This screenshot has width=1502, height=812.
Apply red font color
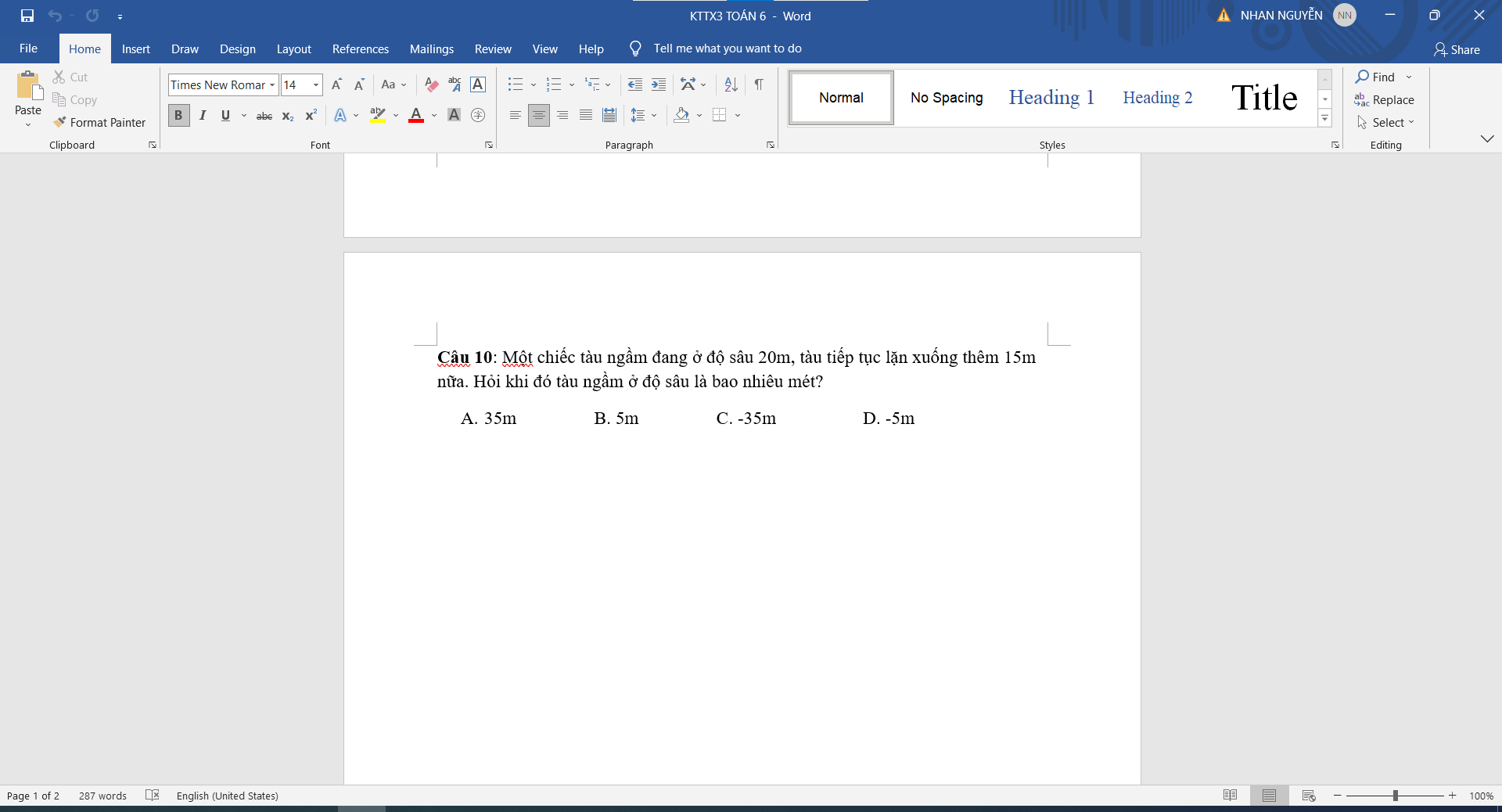coord(416,115)
